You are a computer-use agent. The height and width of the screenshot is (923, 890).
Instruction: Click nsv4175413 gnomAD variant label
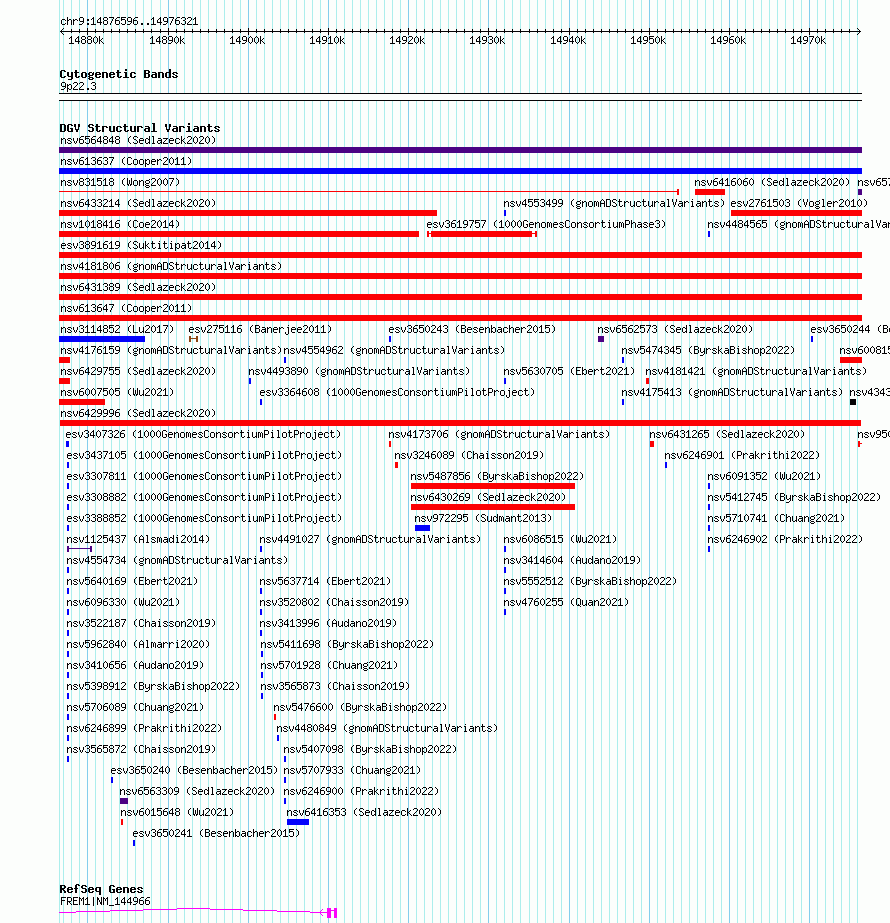(732, 393)
